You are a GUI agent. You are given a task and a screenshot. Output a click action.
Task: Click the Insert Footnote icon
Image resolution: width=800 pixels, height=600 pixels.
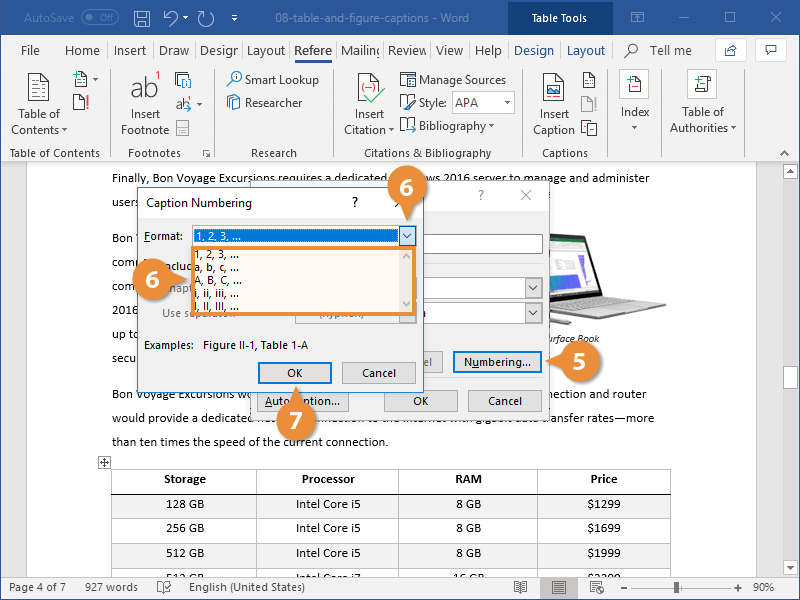click(x=145, y=88)
